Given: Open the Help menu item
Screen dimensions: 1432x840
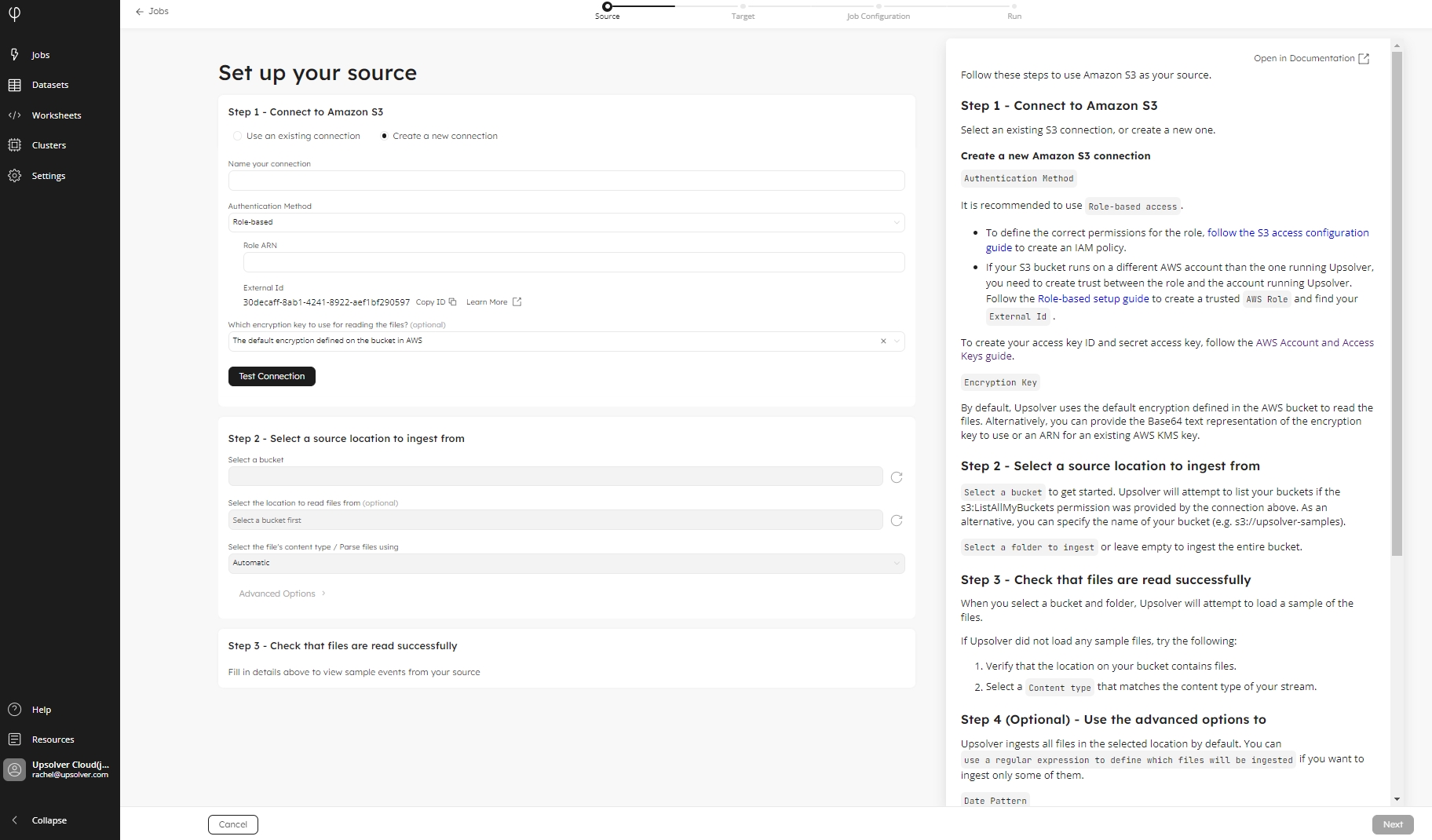Looking at the screenshot, I should pos(41,710).
